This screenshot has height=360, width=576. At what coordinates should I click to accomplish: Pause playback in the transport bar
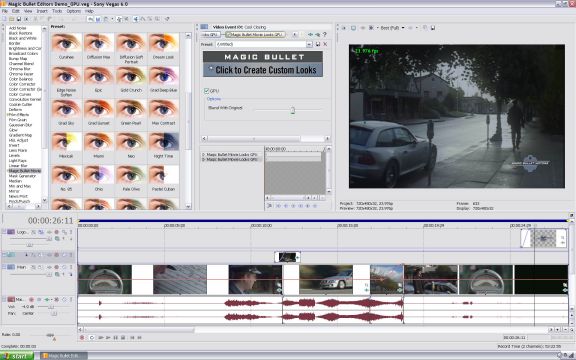pyautogui.click(x=115, y=338)
